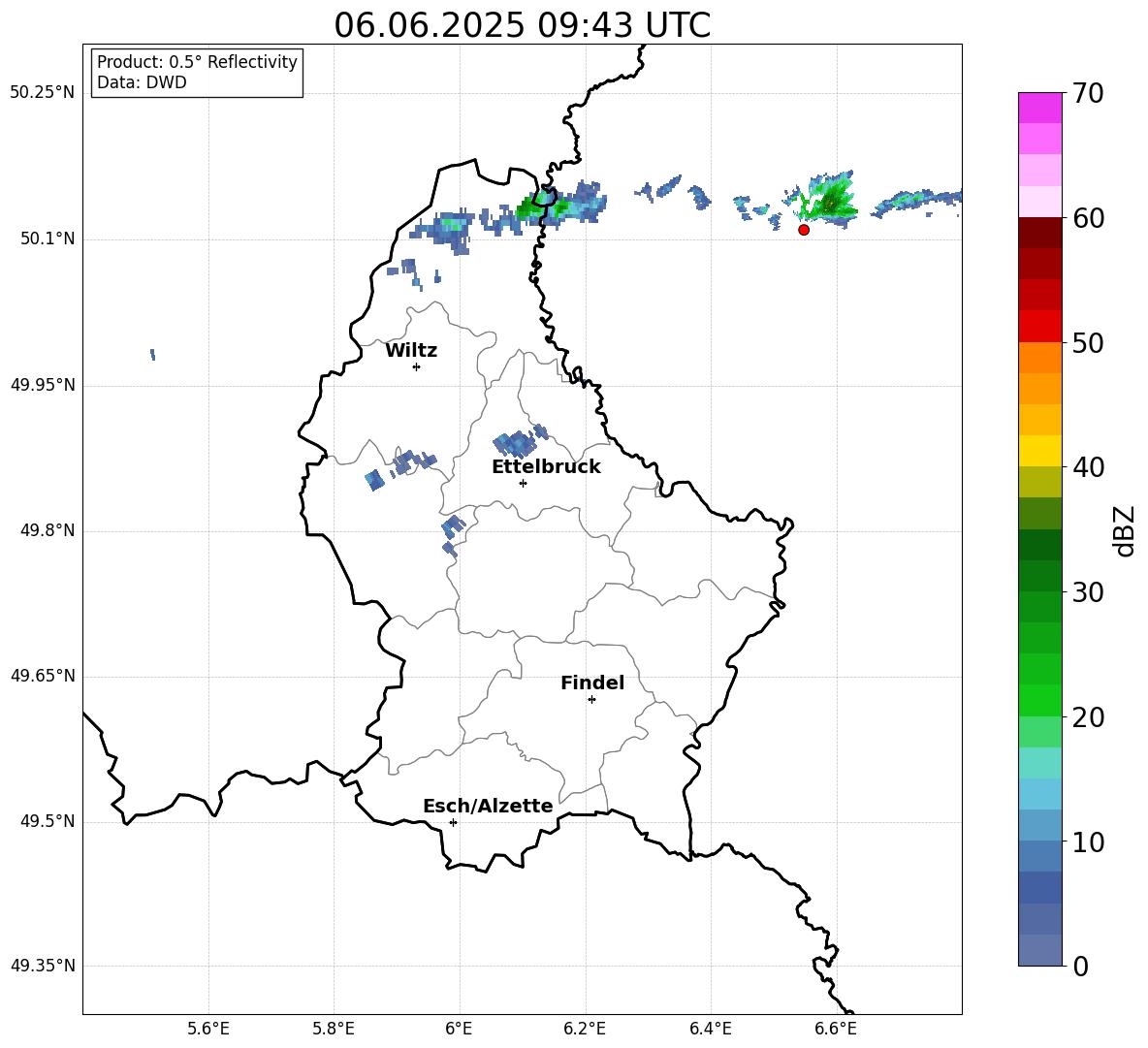Click the 49.35°N latitude label

click(x=43, y=966)
